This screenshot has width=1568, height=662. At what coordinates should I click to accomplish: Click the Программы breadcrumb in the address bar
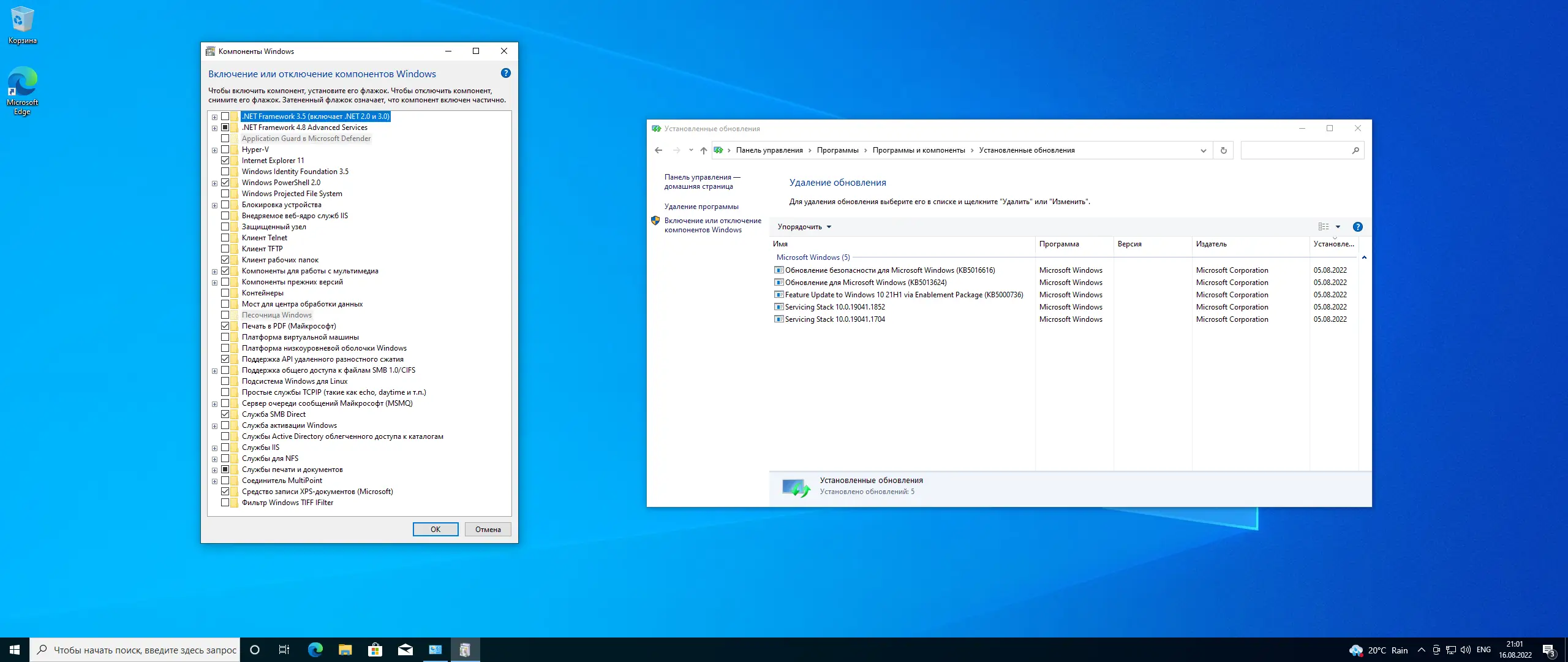point(837,150)
